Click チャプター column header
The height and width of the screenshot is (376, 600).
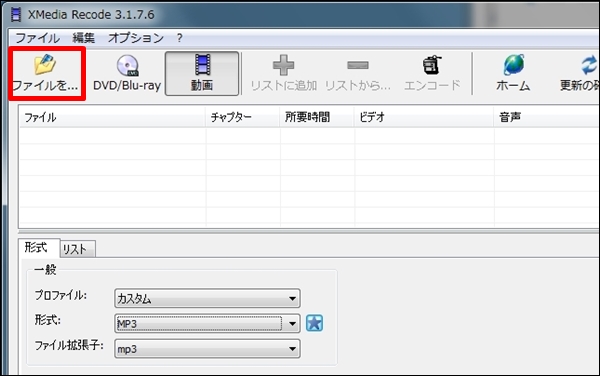tap(243, 117)
